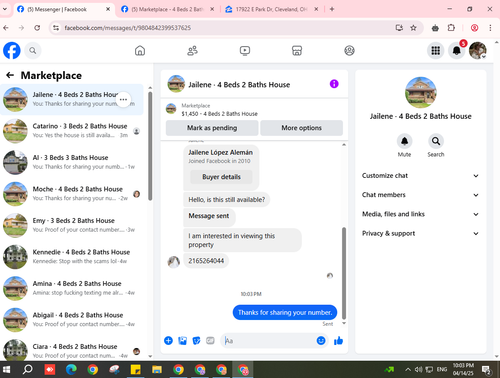Screen dimensions: 500x378
Task: Open Amina - 4 Beds 2 Baths House chat
Action: pyautogui.click(x=72, y=288)
